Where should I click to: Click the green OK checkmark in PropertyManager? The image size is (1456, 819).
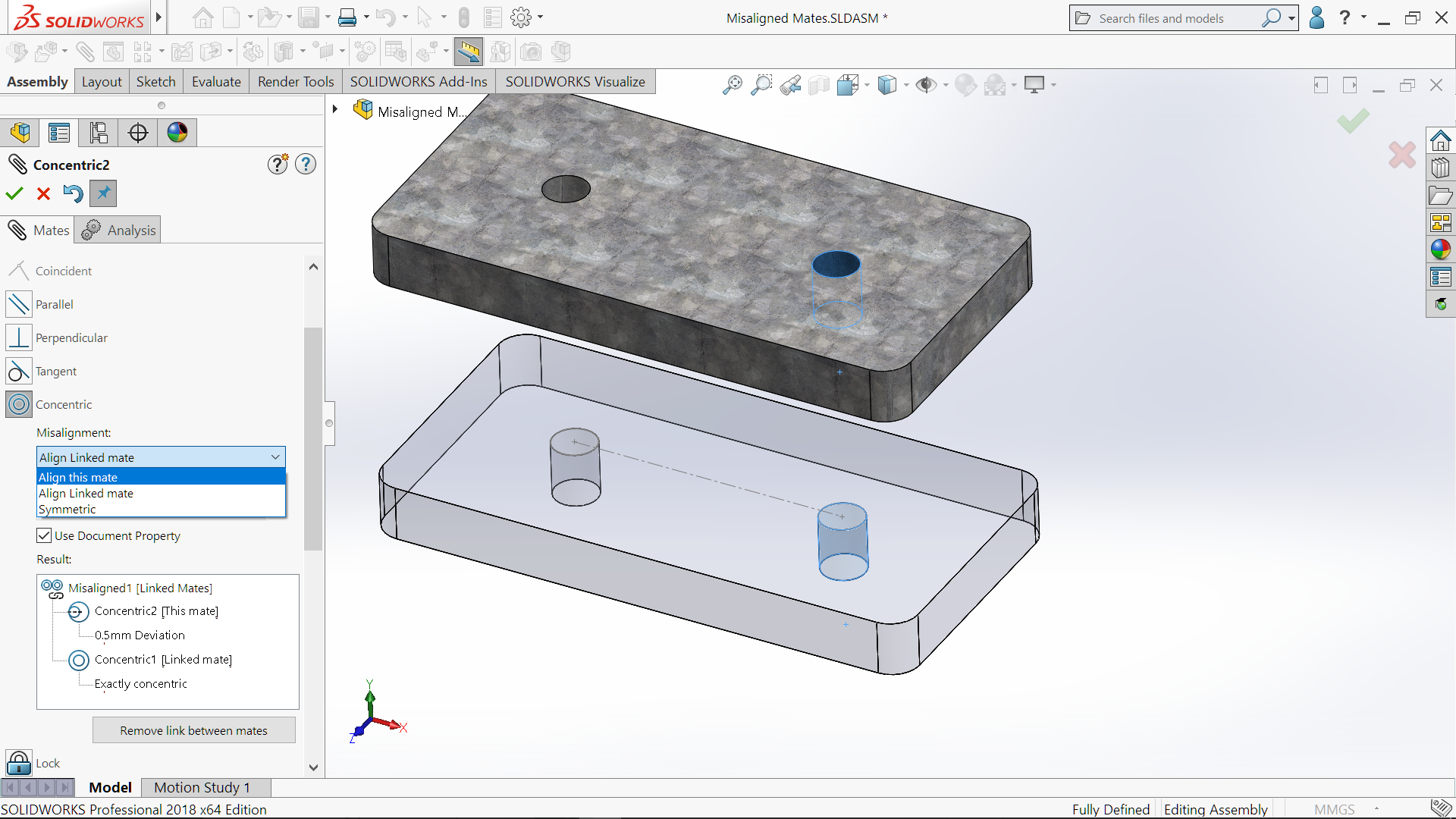pyautogui.click(x=14, y=194)
